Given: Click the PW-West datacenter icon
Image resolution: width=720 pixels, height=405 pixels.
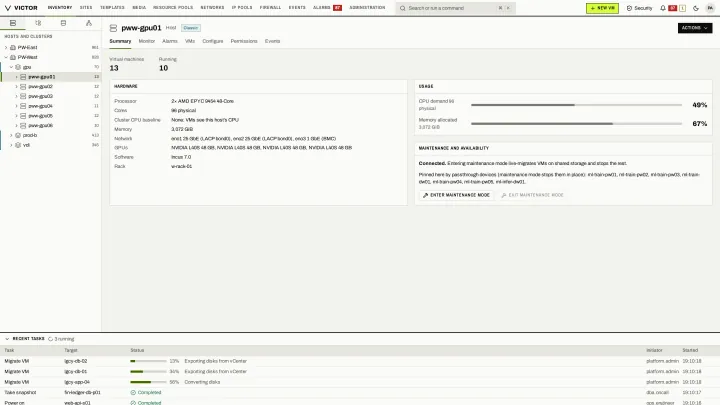Looking at the screenshot, I should [x=13, y=57].
